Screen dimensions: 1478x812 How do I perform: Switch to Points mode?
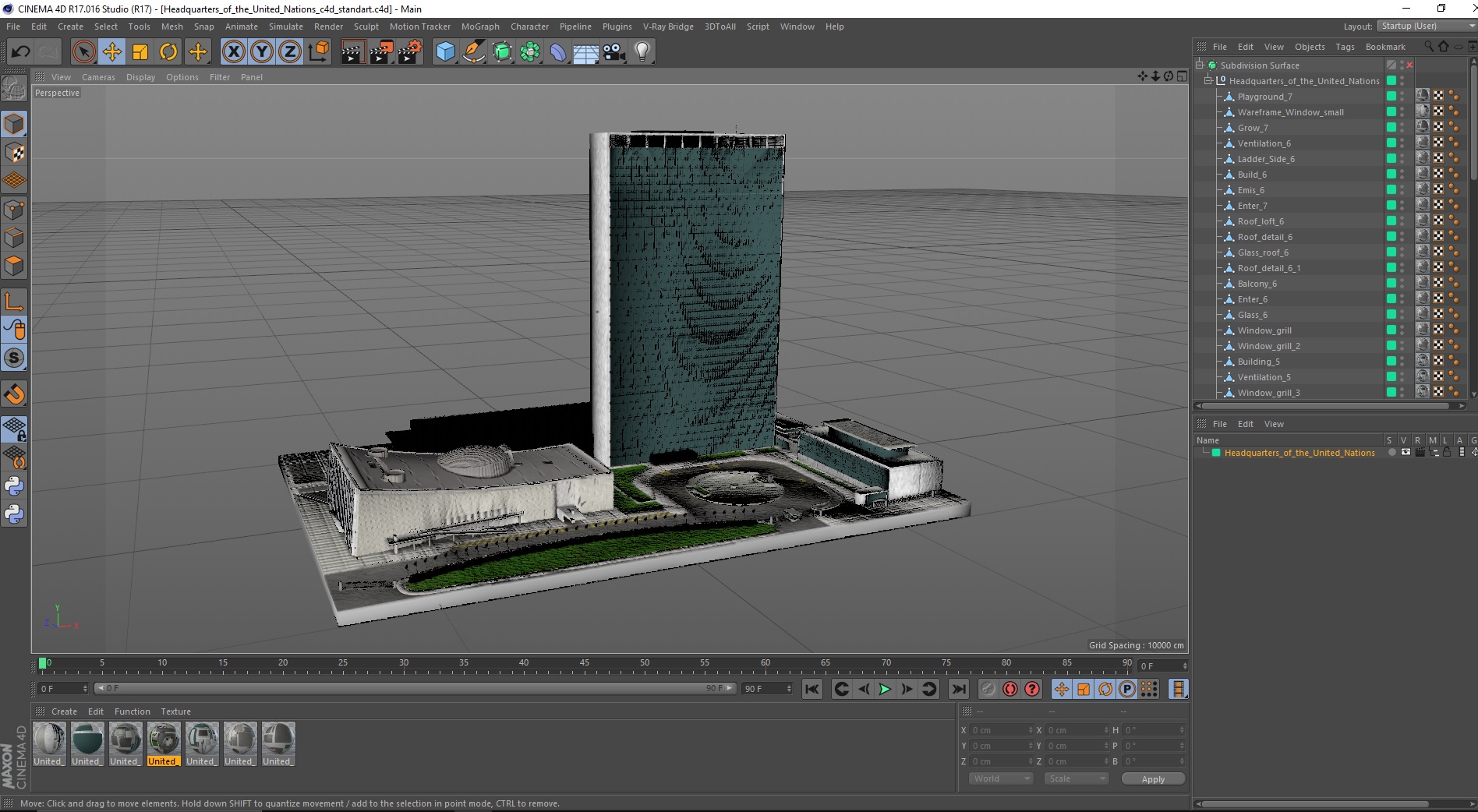(14, 210)
